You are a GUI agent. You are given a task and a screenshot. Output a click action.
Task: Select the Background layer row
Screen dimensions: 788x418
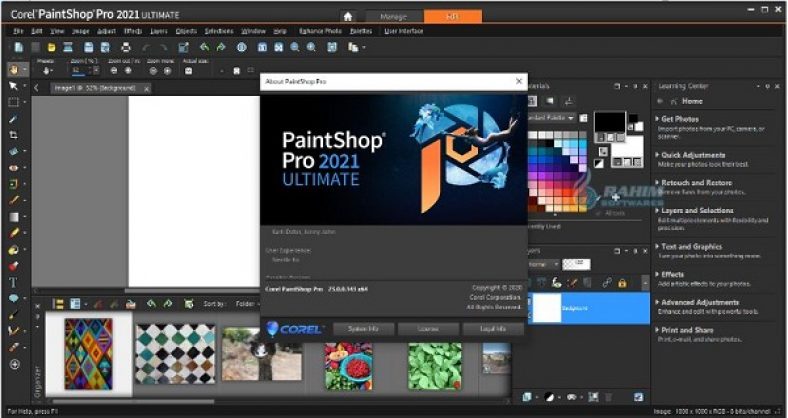pyautogui.click(x=588, y=308)
